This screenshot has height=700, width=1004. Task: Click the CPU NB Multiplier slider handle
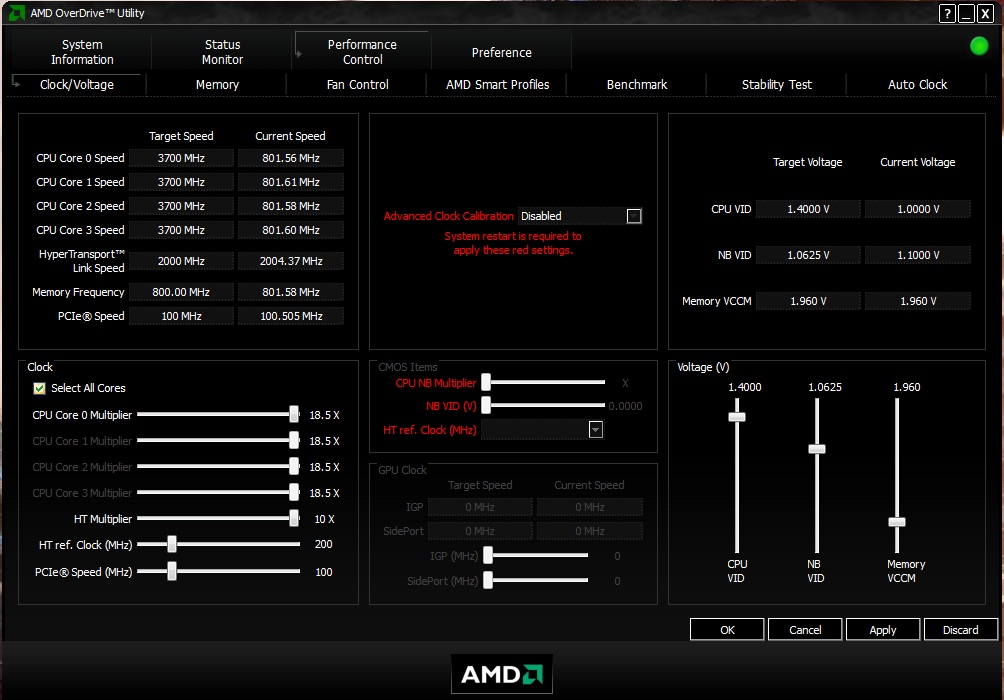point(486,382)
